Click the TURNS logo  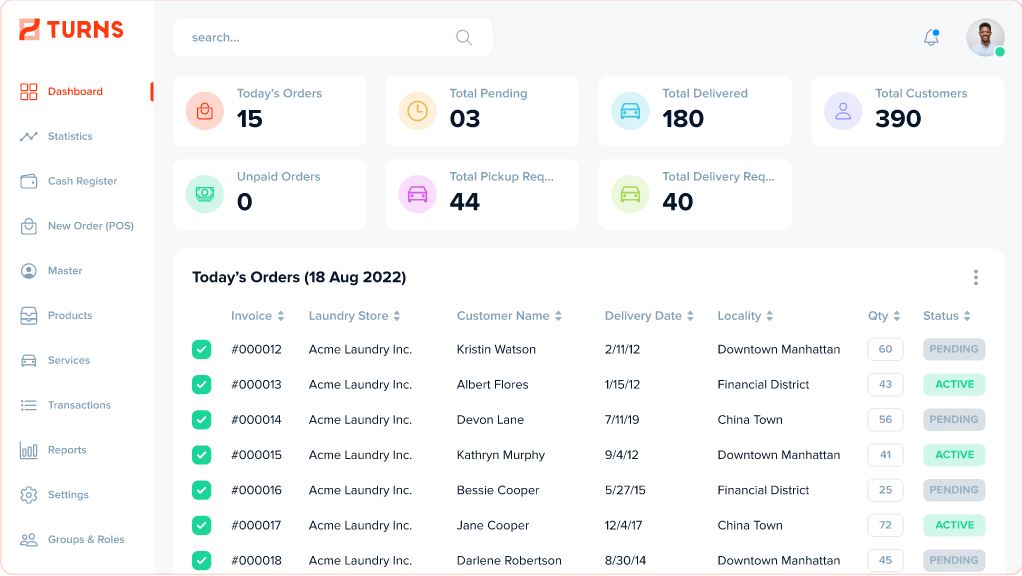(73, 29)
